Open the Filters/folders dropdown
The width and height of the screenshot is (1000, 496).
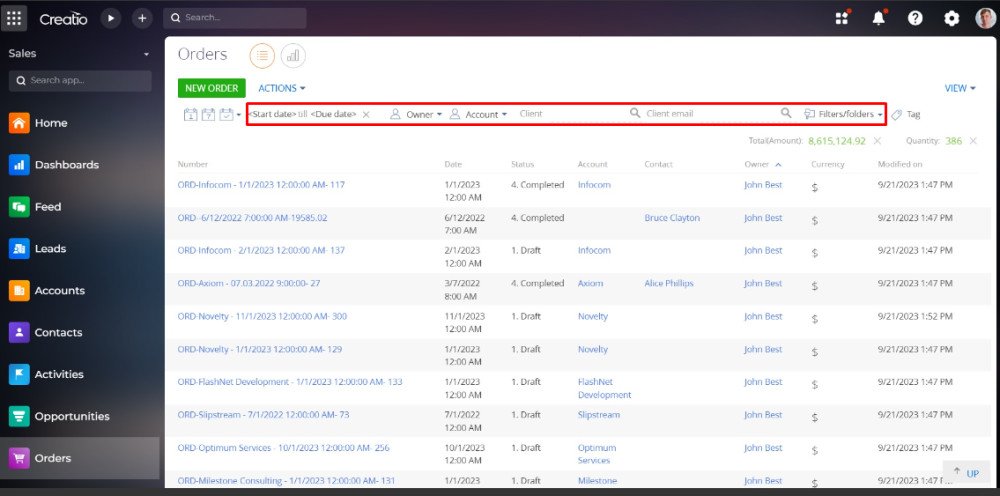click(843, 114)
